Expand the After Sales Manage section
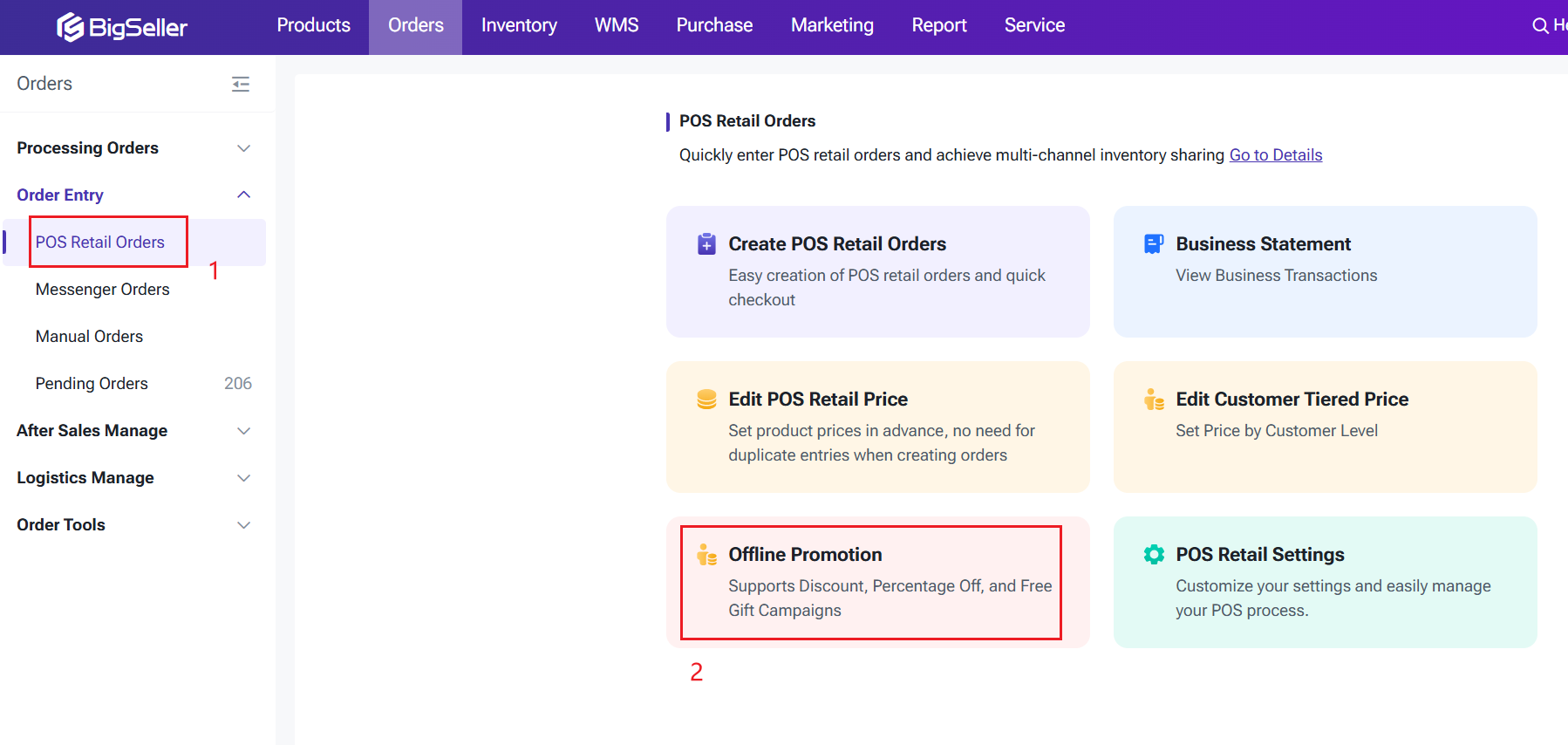1568x745 pixels. click(244, 431)
